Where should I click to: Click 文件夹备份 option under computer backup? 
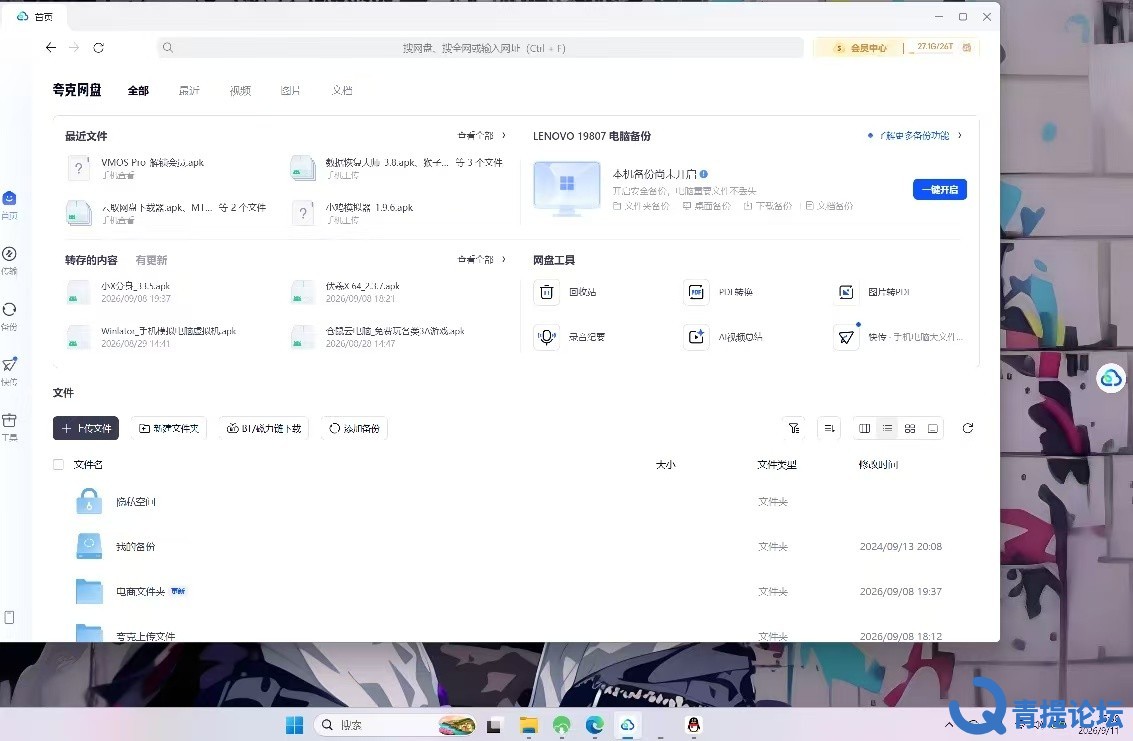[x=641, y=206]
